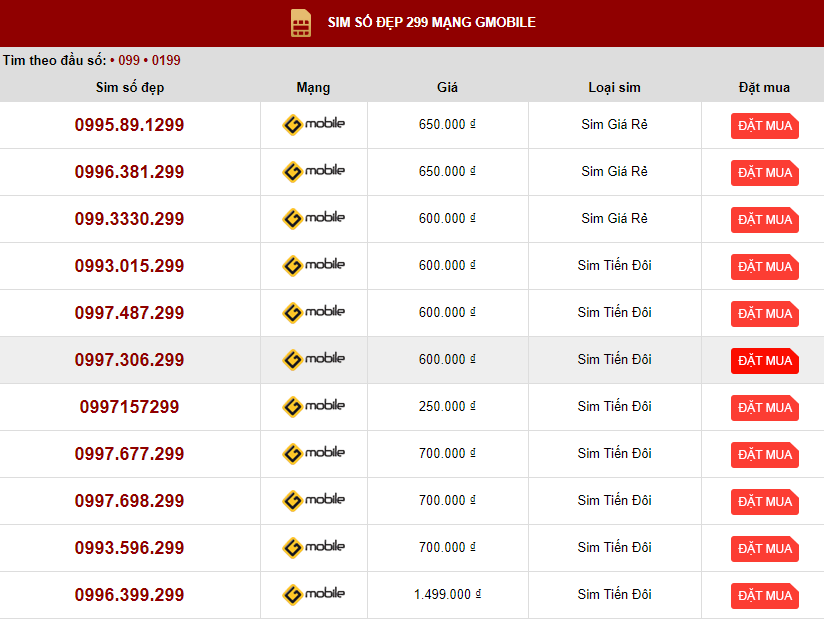This screenshot has width=824, height=619.
Task: Click the SIM card icon in header
Action: click(301, 23)
